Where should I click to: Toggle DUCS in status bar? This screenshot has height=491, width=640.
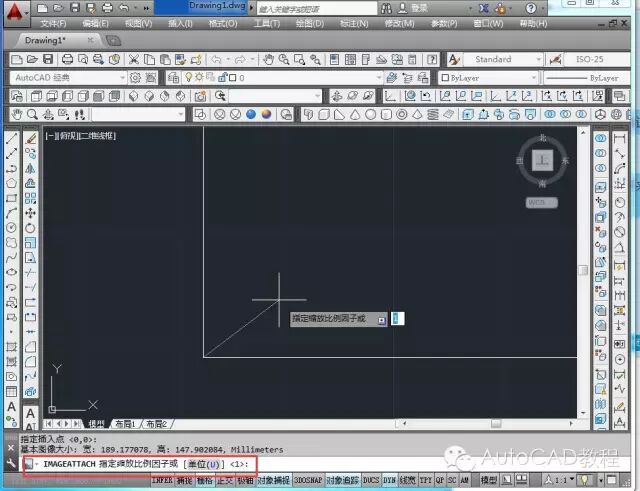point(371,480)
